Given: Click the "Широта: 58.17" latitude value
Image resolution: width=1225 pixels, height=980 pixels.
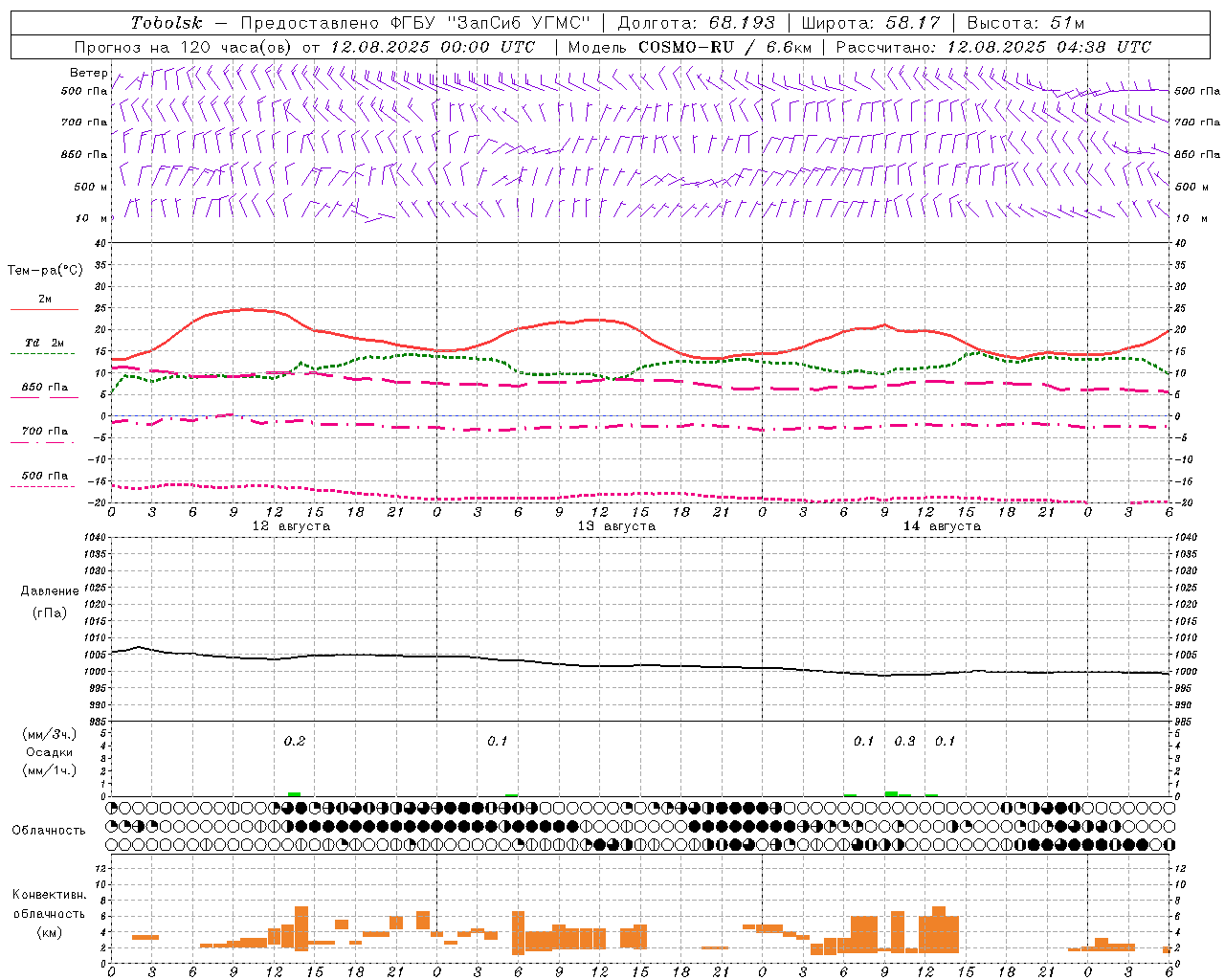Looking at the screenshot, I should pyautogui.click(x=871, y=23).
